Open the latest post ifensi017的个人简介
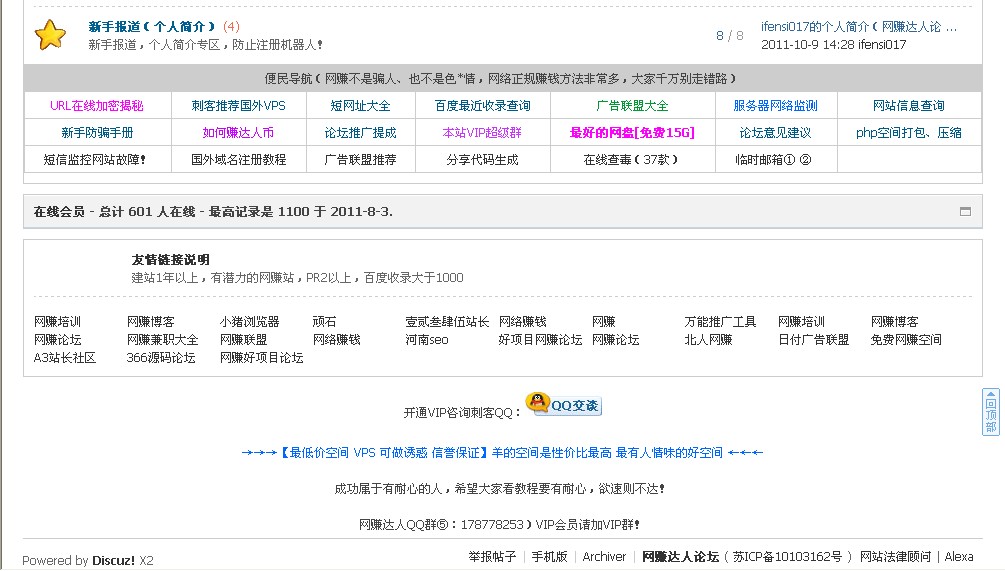This screenshot has height=571, width=1005. [858, 27]
